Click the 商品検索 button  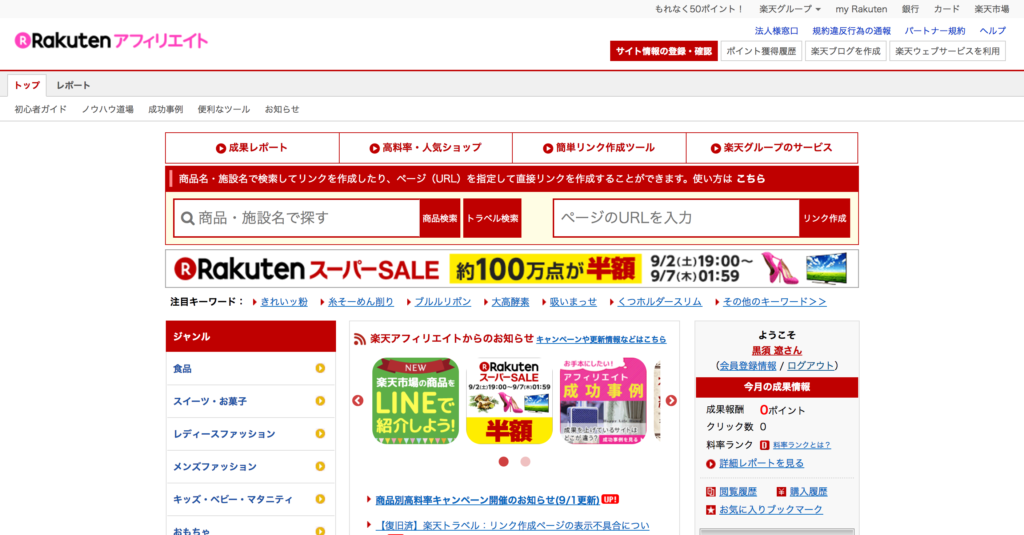pyautogui.click(x=440, y=218)
